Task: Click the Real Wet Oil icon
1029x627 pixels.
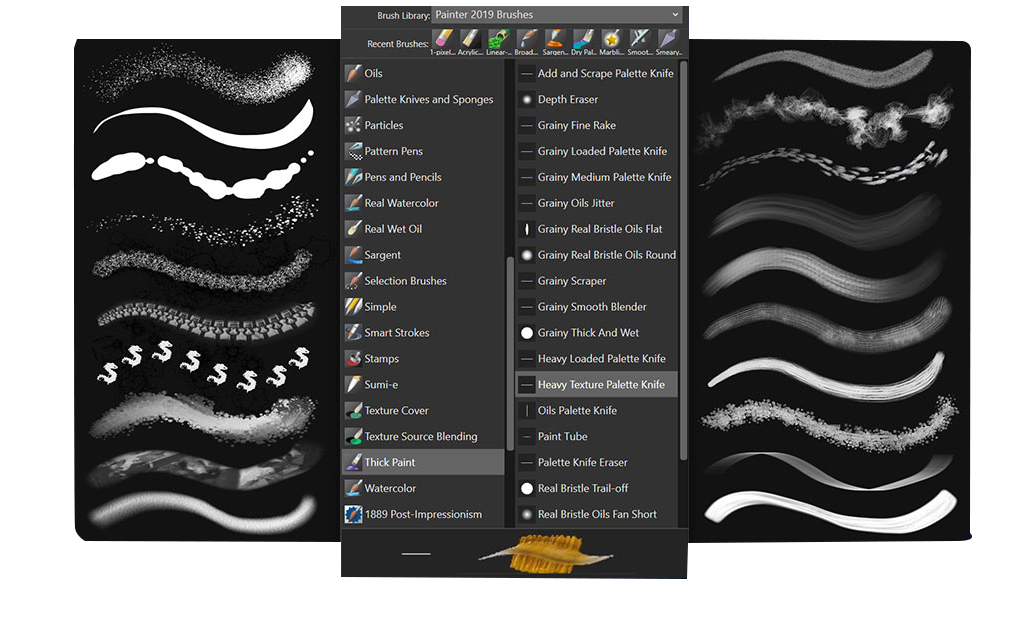Action: pos(353,228)
